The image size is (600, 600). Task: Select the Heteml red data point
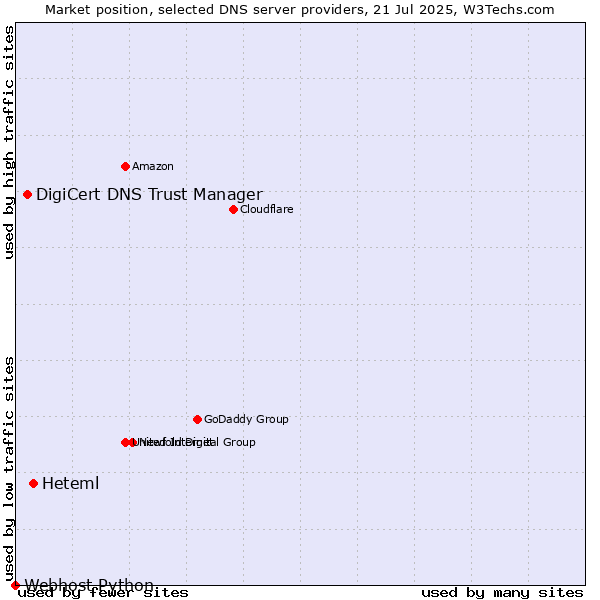pos(34,484)
